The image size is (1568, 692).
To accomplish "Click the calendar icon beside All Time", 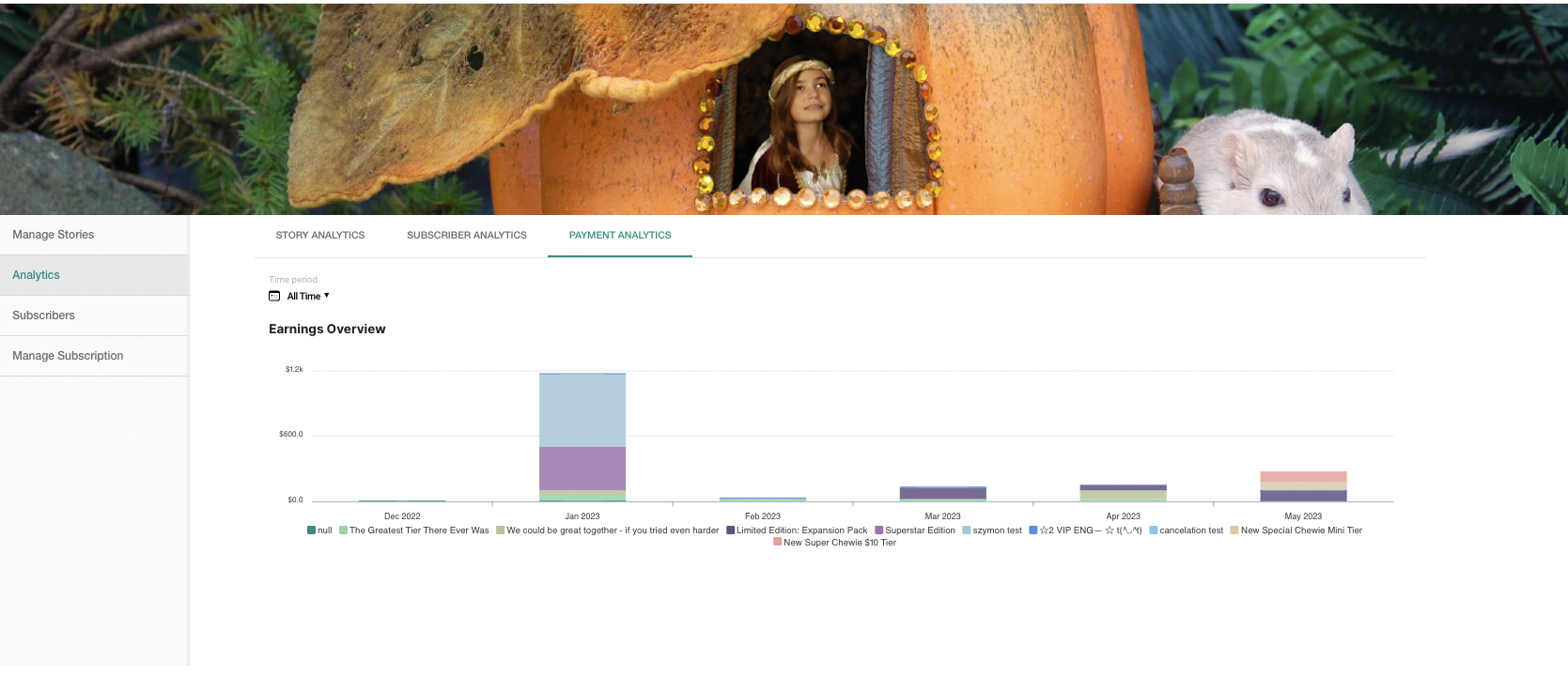I will (274, 296).
